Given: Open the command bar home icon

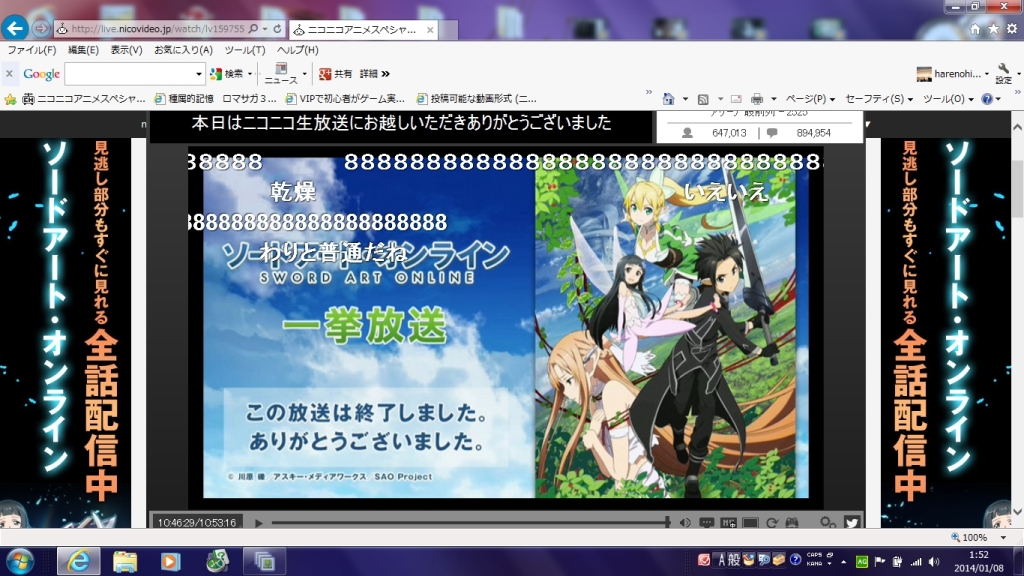Looking at the screenshot, I should coord(668,99).
